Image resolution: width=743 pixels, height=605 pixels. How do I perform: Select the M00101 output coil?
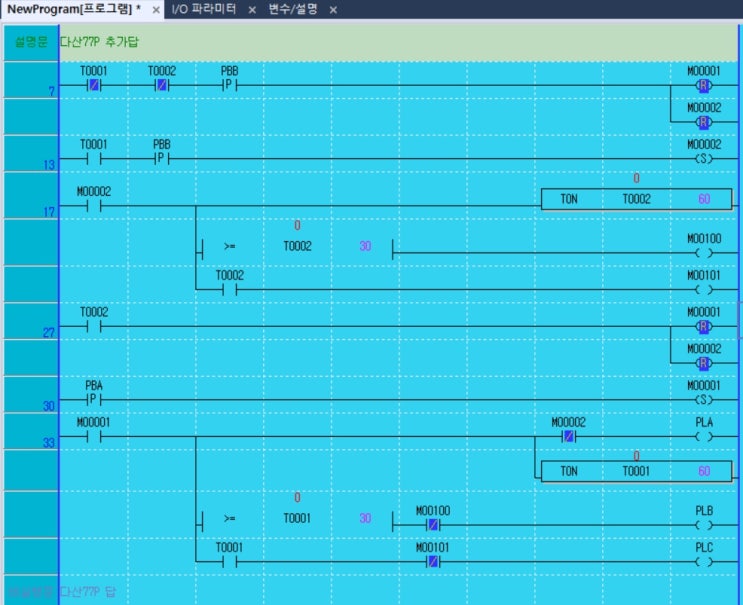[704, 289]
